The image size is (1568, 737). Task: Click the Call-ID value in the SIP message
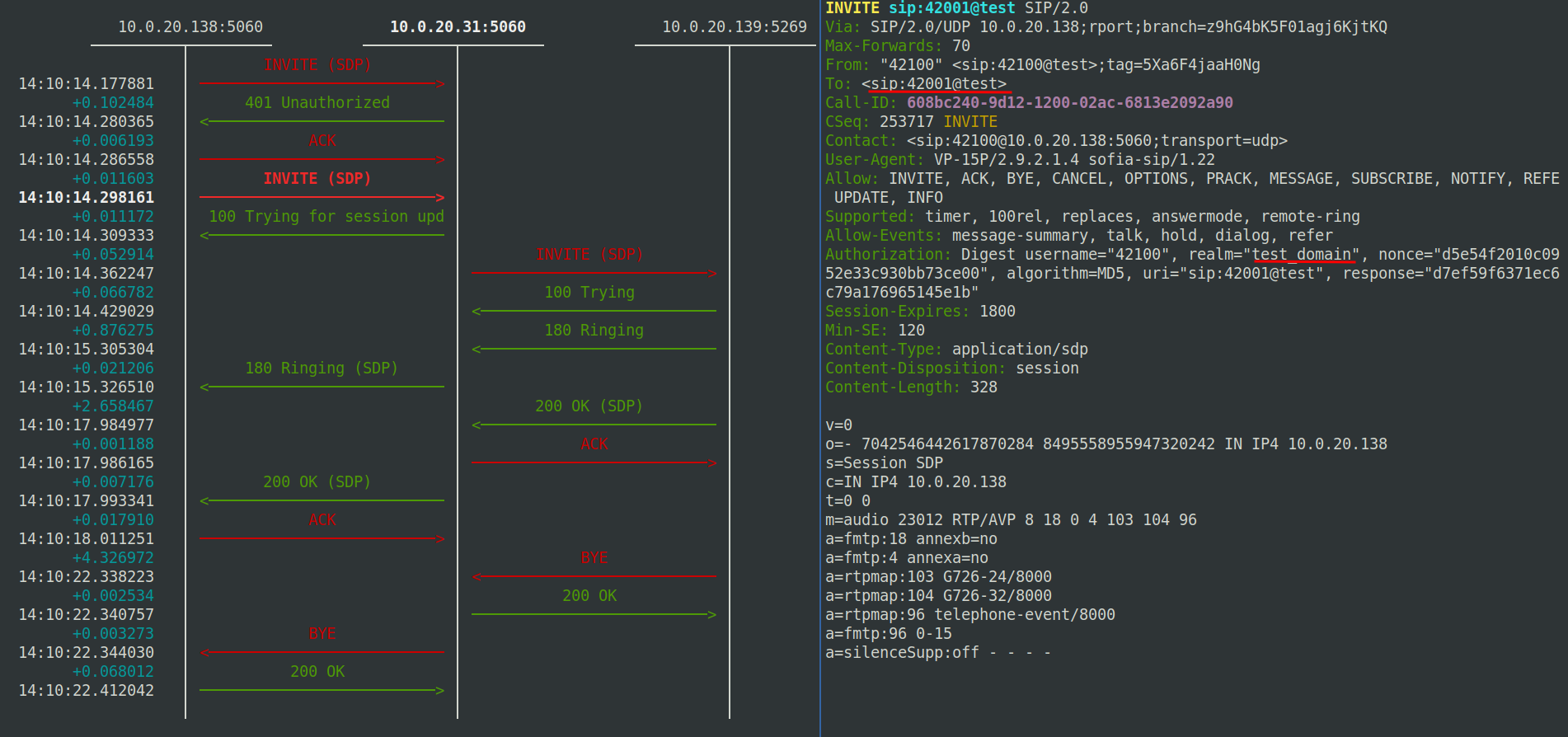pos(1069,103)
